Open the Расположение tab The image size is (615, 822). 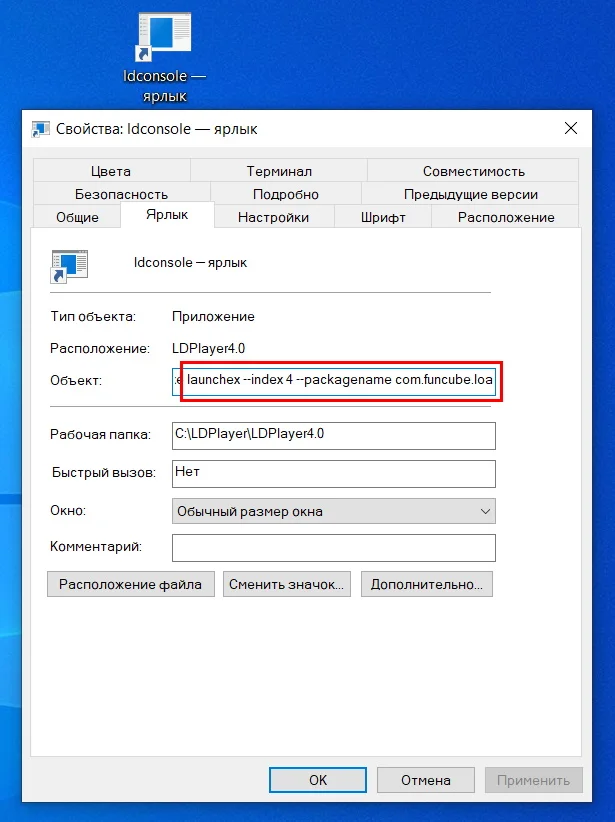point(506,217)
